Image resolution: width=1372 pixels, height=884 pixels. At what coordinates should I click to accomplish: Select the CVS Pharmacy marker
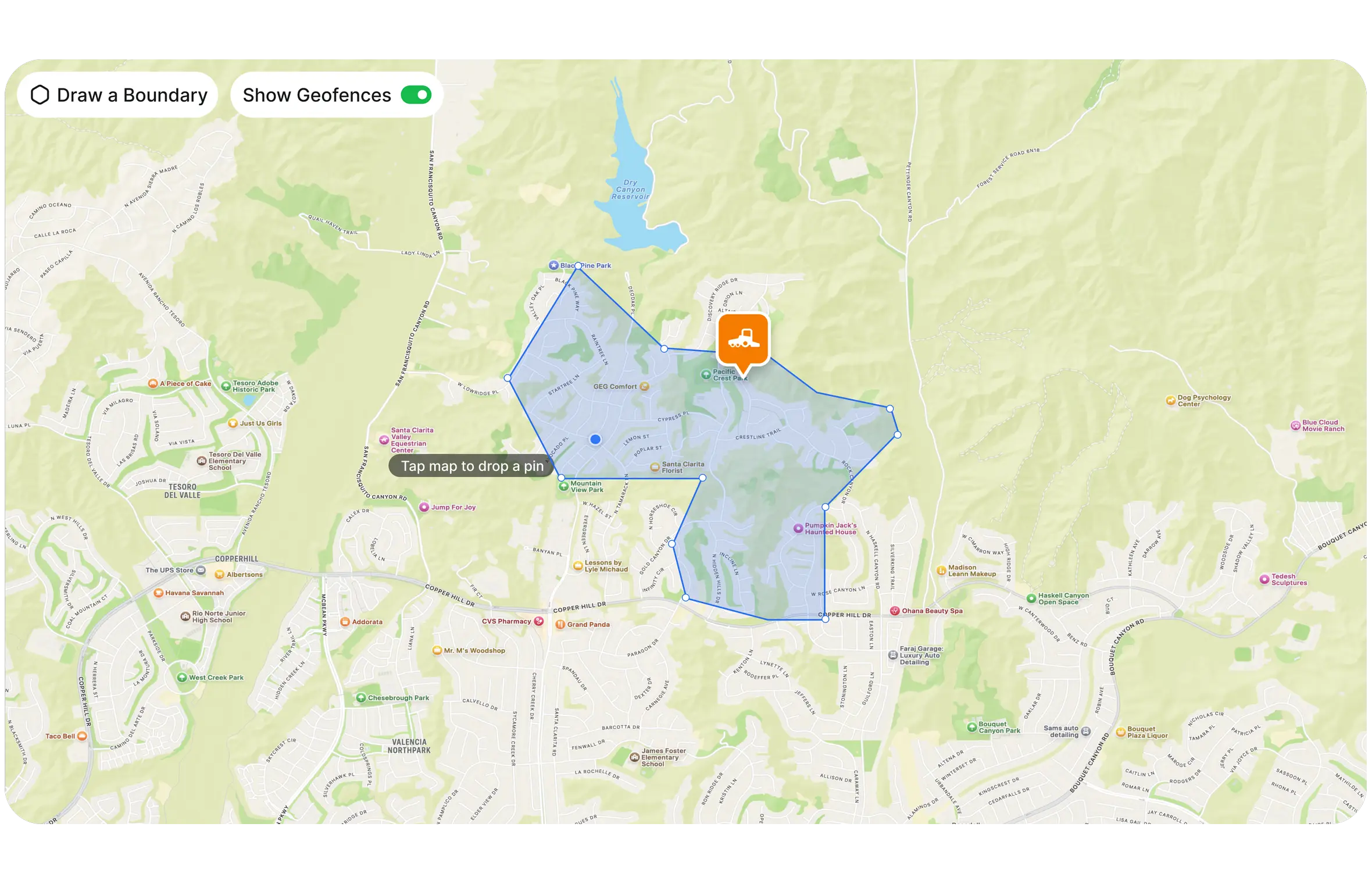[x=539, y=621]
